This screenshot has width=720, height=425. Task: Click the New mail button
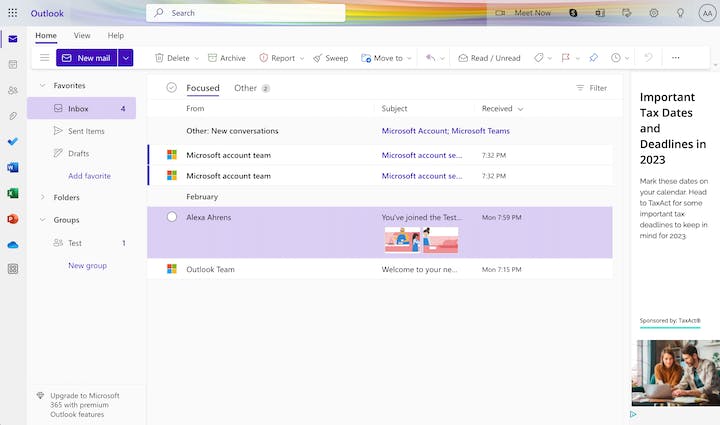(x=86, y=58)
